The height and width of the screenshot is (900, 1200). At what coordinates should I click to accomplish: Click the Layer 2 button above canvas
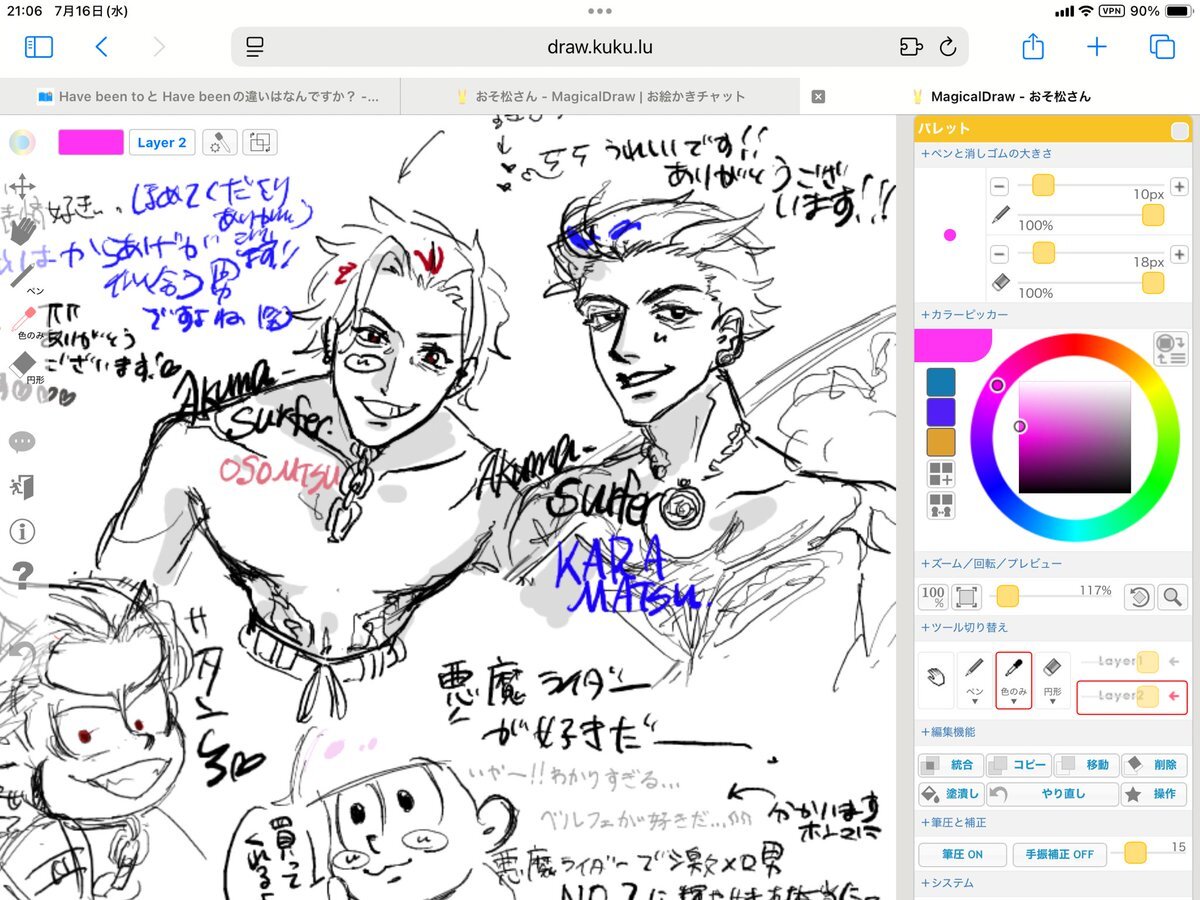coord(162,142)
